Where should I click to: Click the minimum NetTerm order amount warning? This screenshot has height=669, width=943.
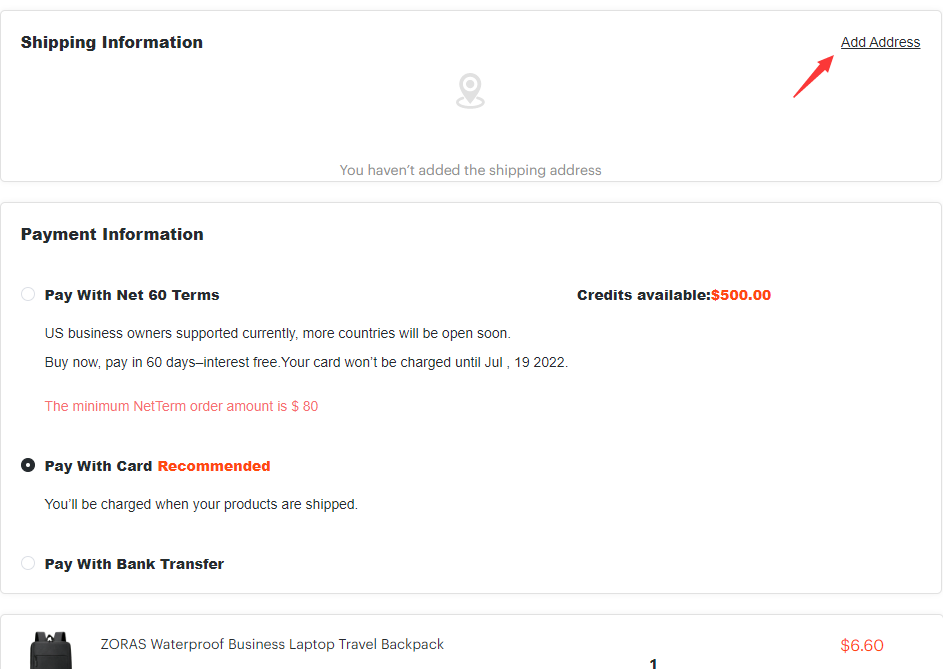tap(181, 406)
